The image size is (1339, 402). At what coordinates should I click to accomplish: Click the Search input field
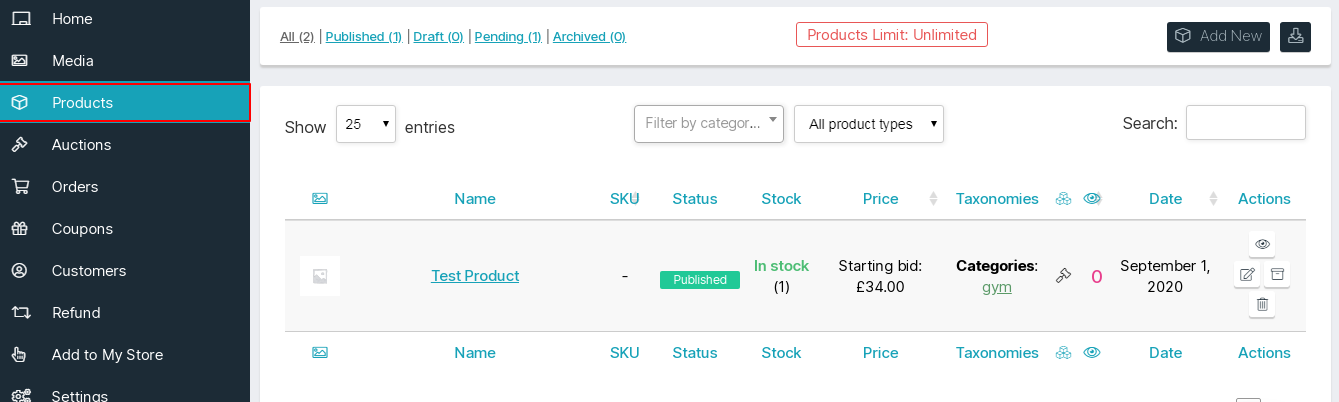pos(1246,123)
